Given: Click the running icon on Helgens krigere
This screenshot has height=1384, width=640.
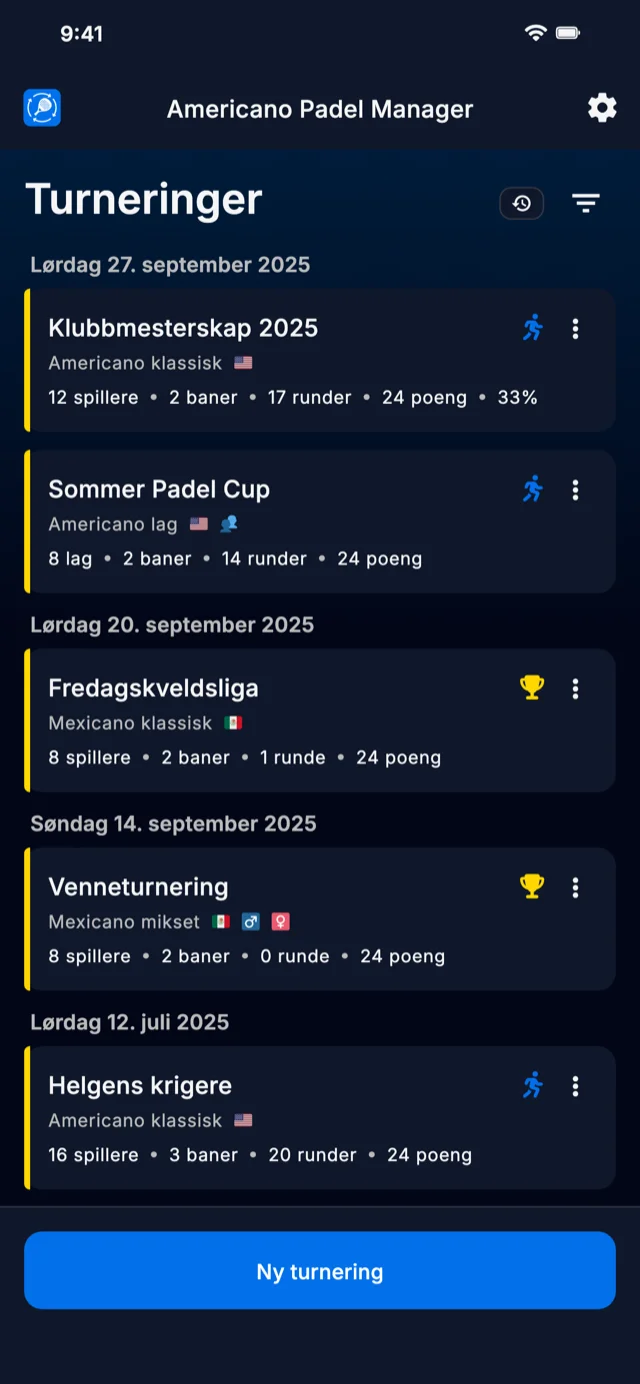Looking at the screenshot, I should click(x=533, y=1084).
